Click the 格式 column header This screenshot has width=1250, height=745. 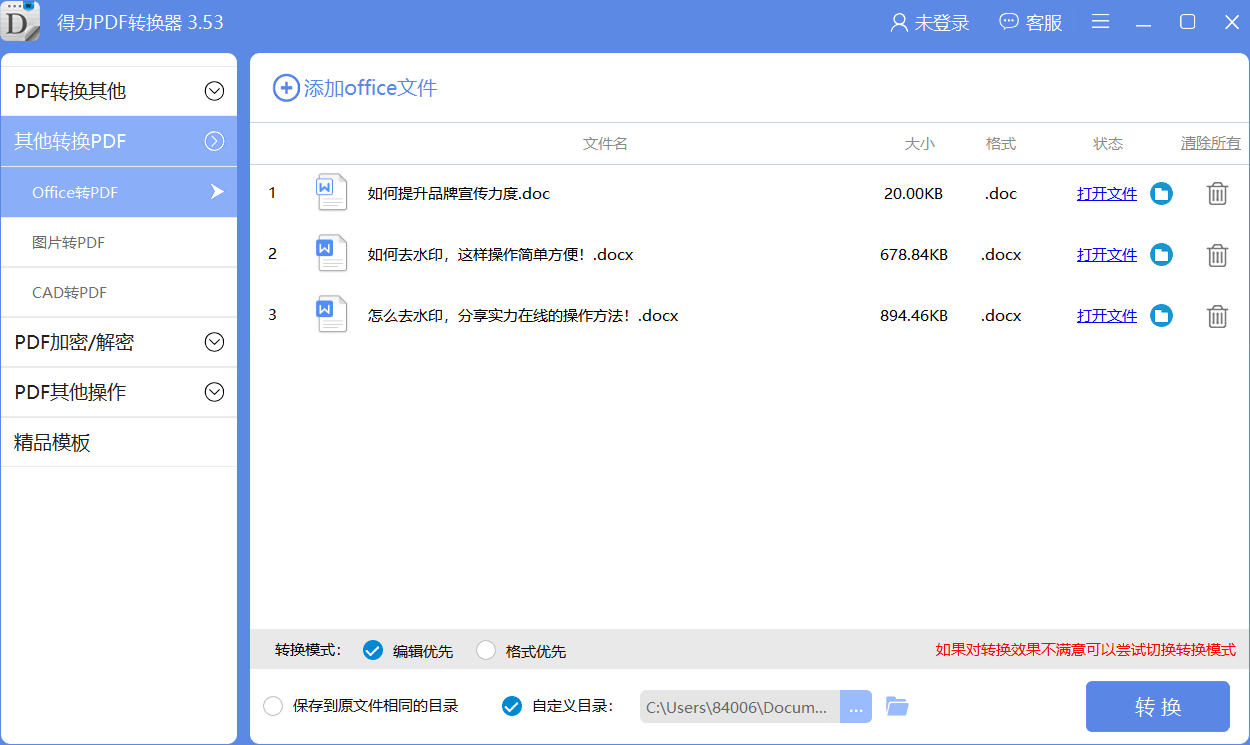(1001, 144)
